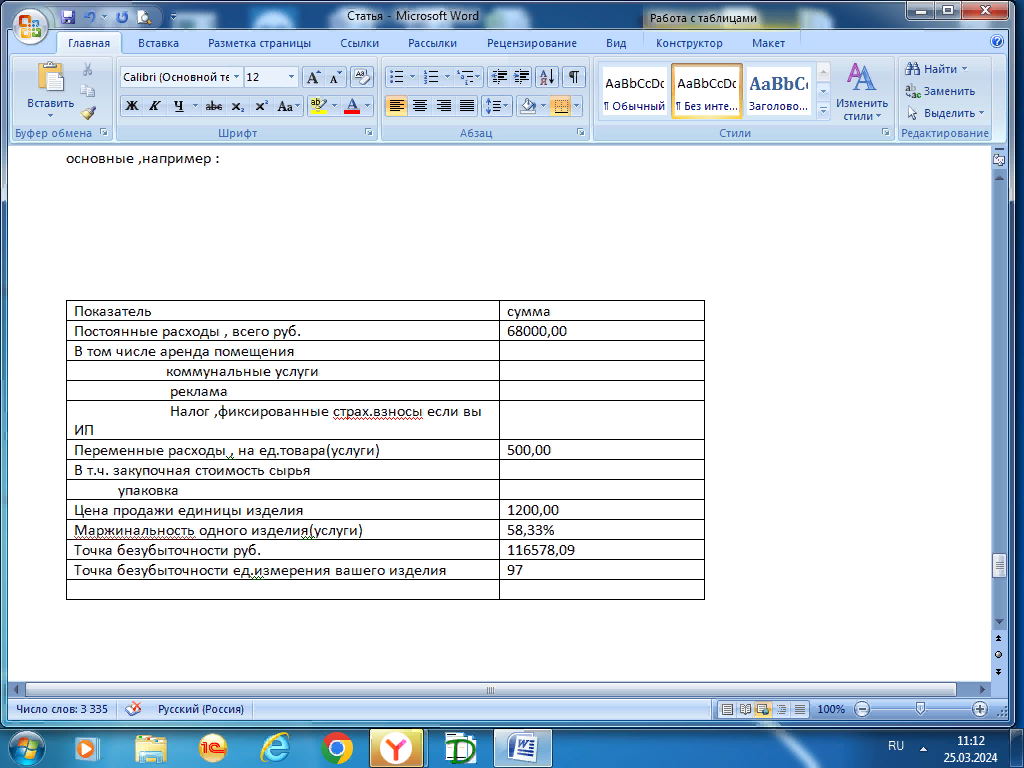Image resolution: width=1024 pixels, height=768 pixels.
Task: Apply strikethrough formatting
Action: tap(214, 106)
